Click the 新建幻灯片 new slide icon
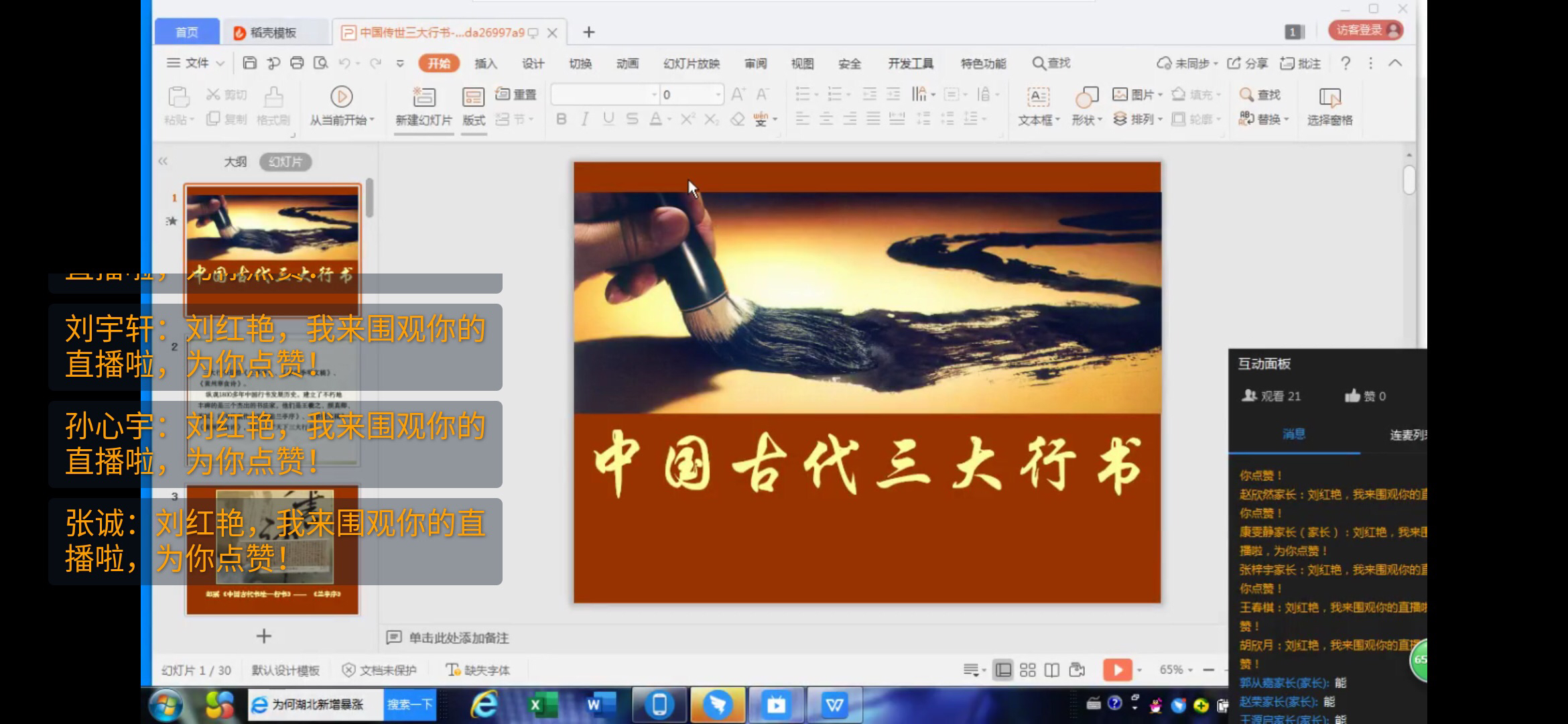Screen dimensions: 1568x724 [x=423, y=97]
